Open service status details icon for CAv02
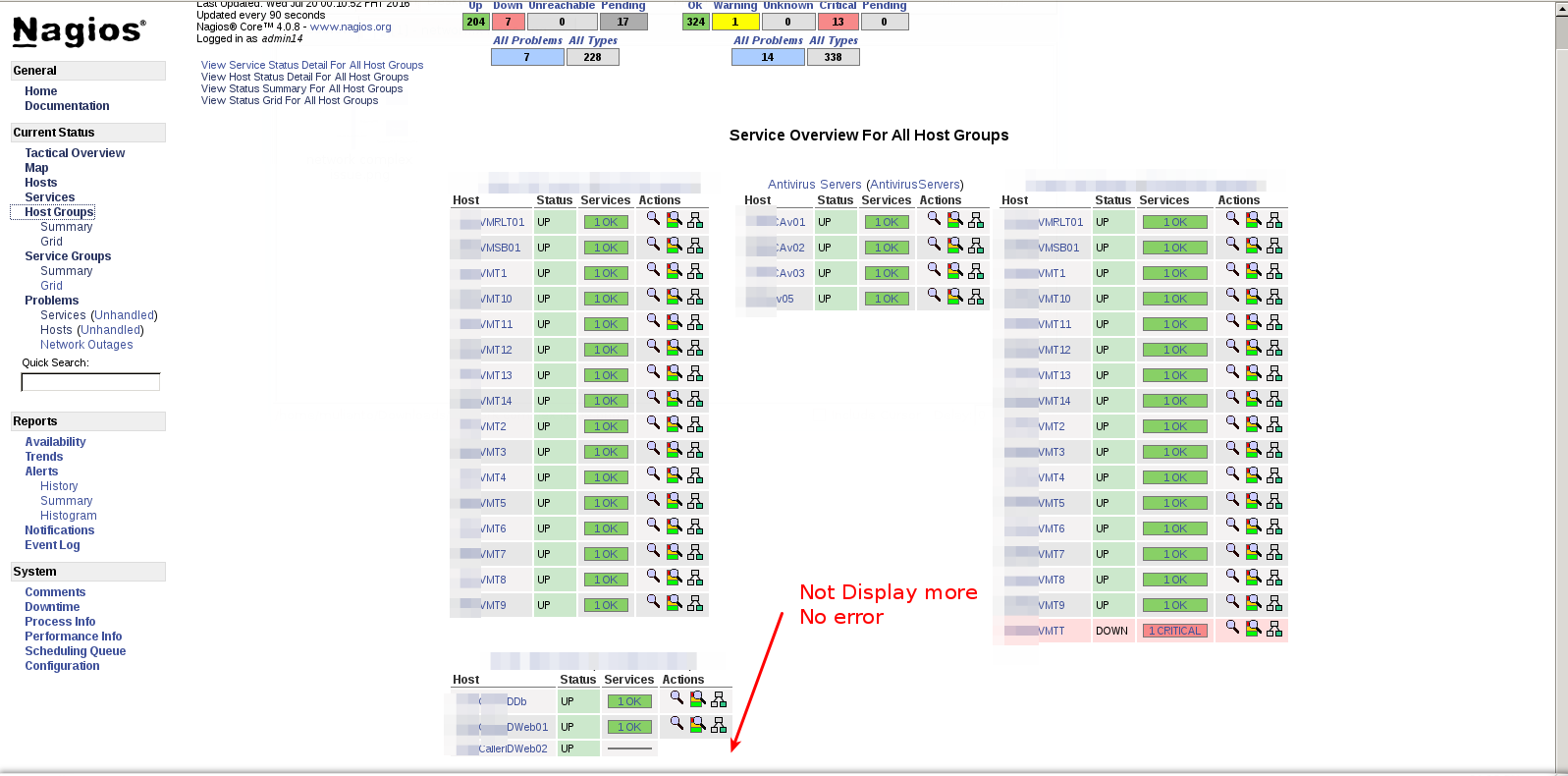This screenshot has width=1568, height=776. point(954,246)
